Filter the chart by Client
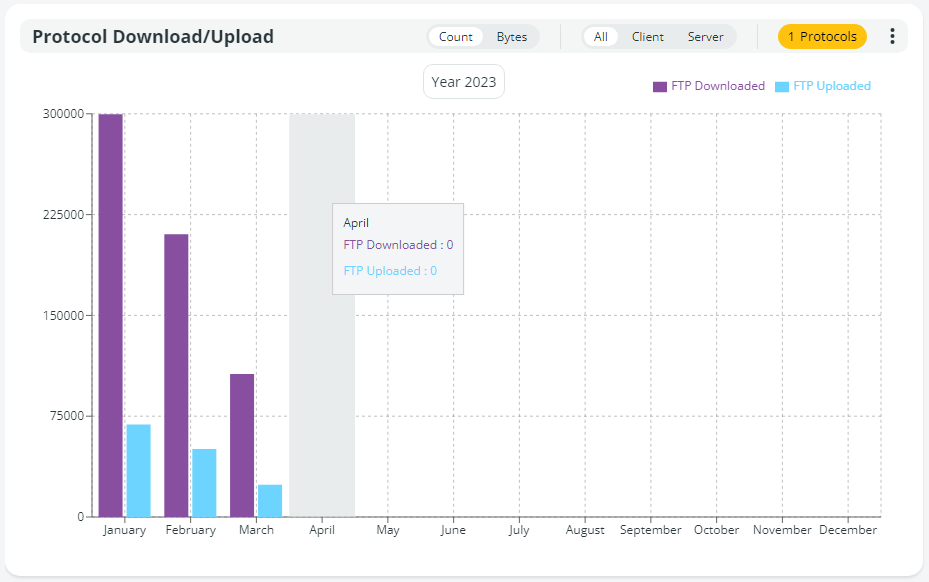Screen dimensions: 929x582 647,37
